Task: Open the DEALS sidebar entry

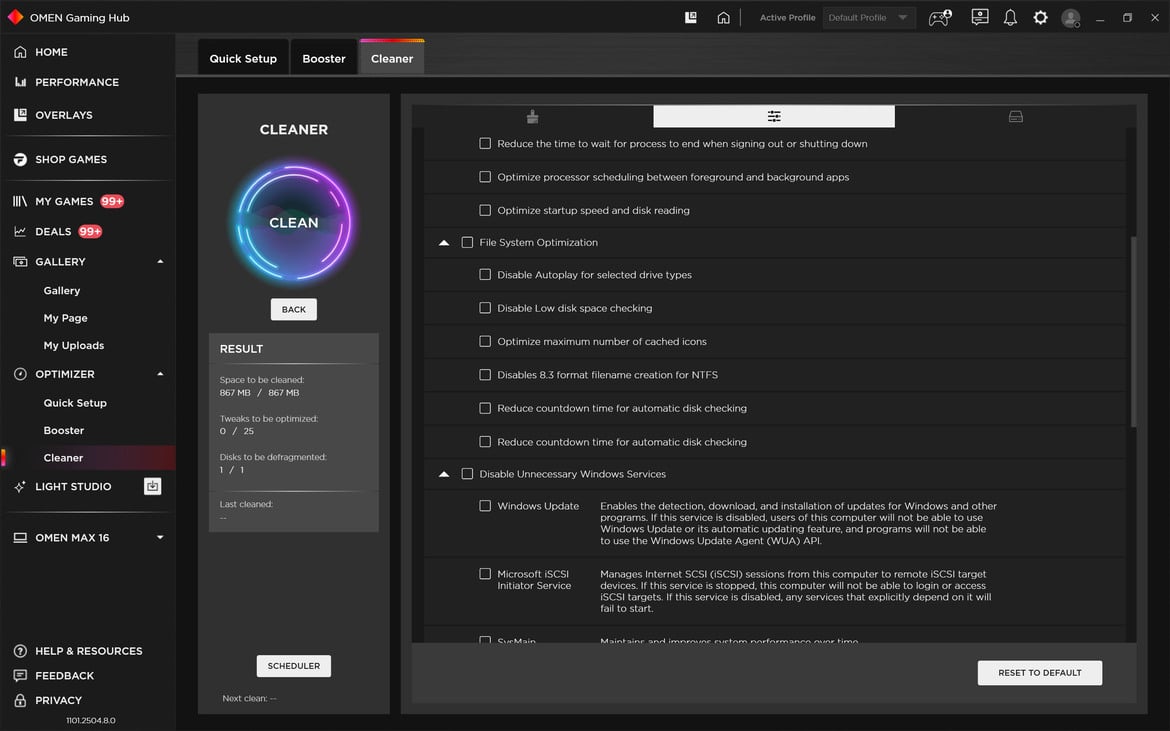Action: tap(53, 231)
